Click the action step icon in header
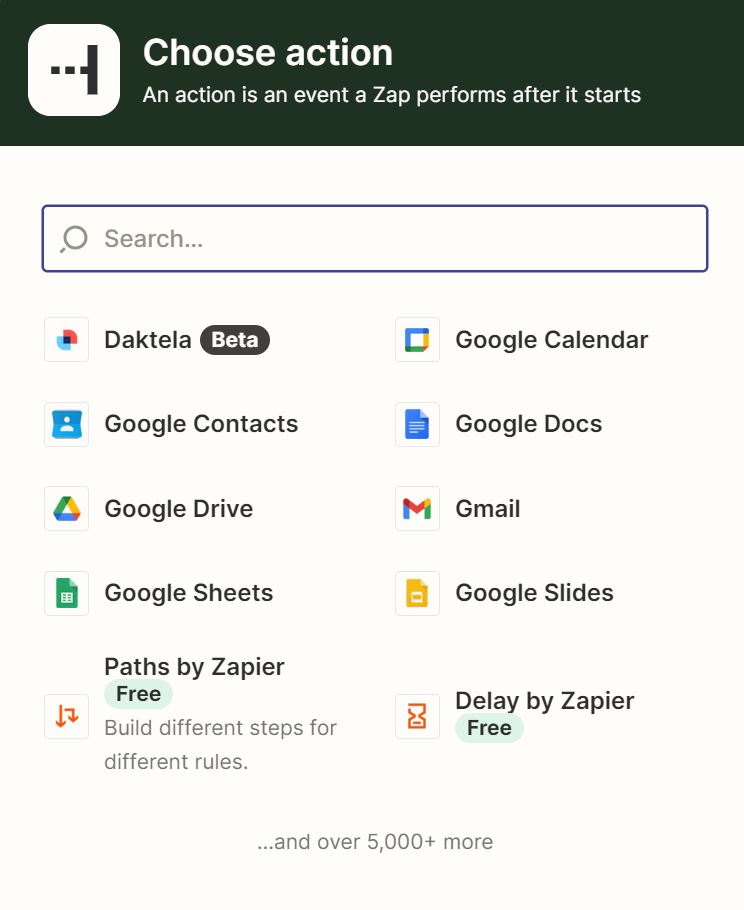This screenshot has width=744, height=910. coord(74,70)
